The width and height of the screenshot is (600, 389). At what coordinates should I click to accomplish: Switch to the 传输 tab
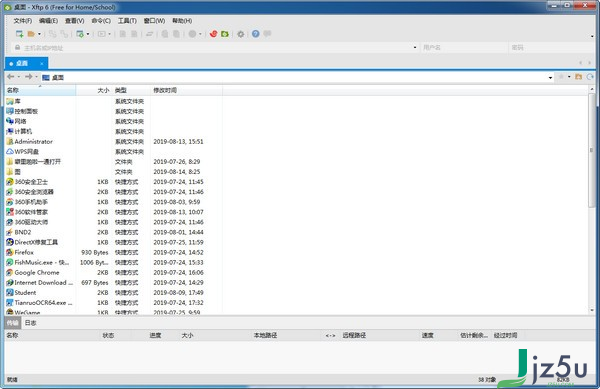[13, 323]
